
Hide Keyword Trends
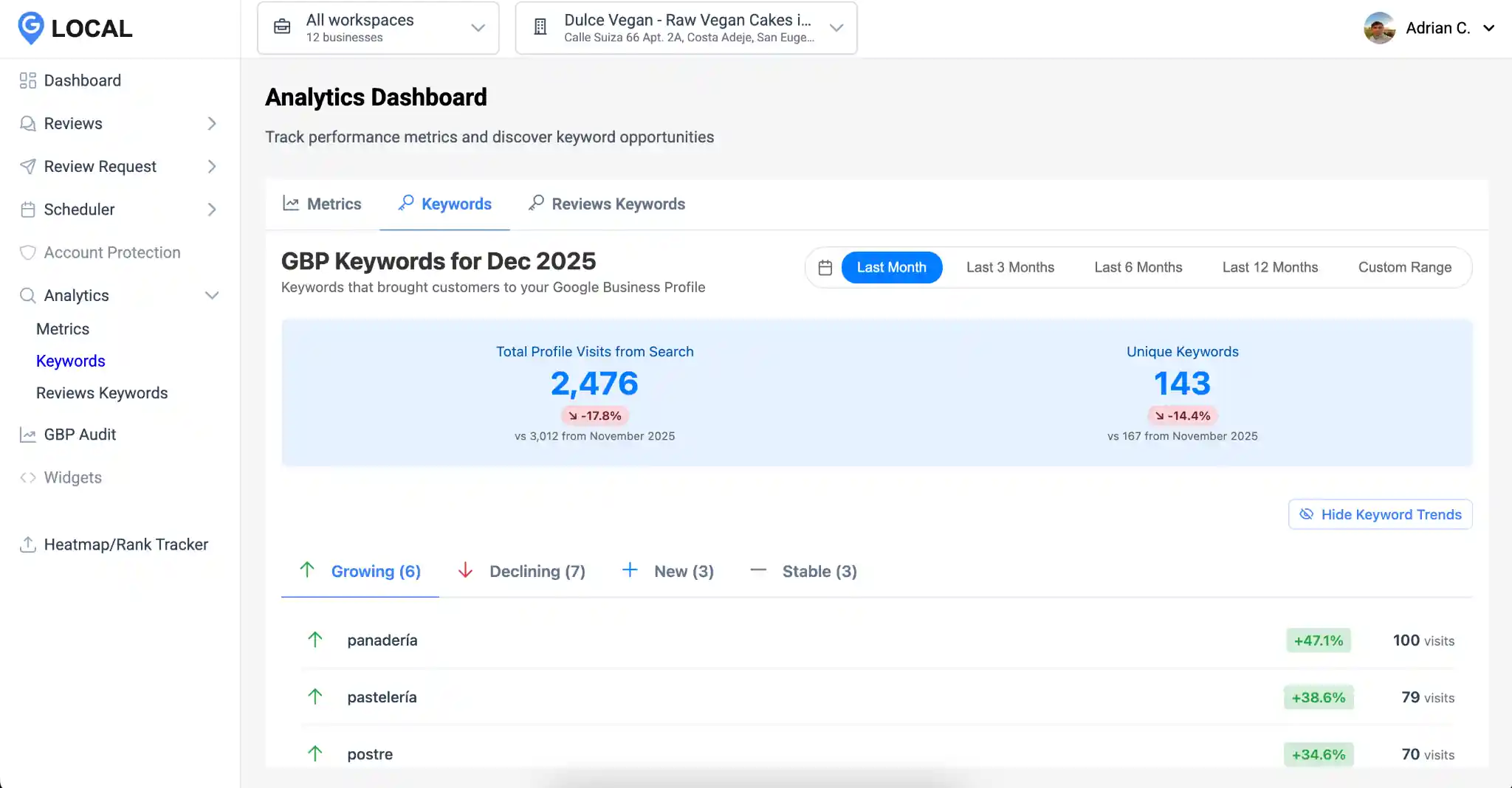[x=1379, y=514]
